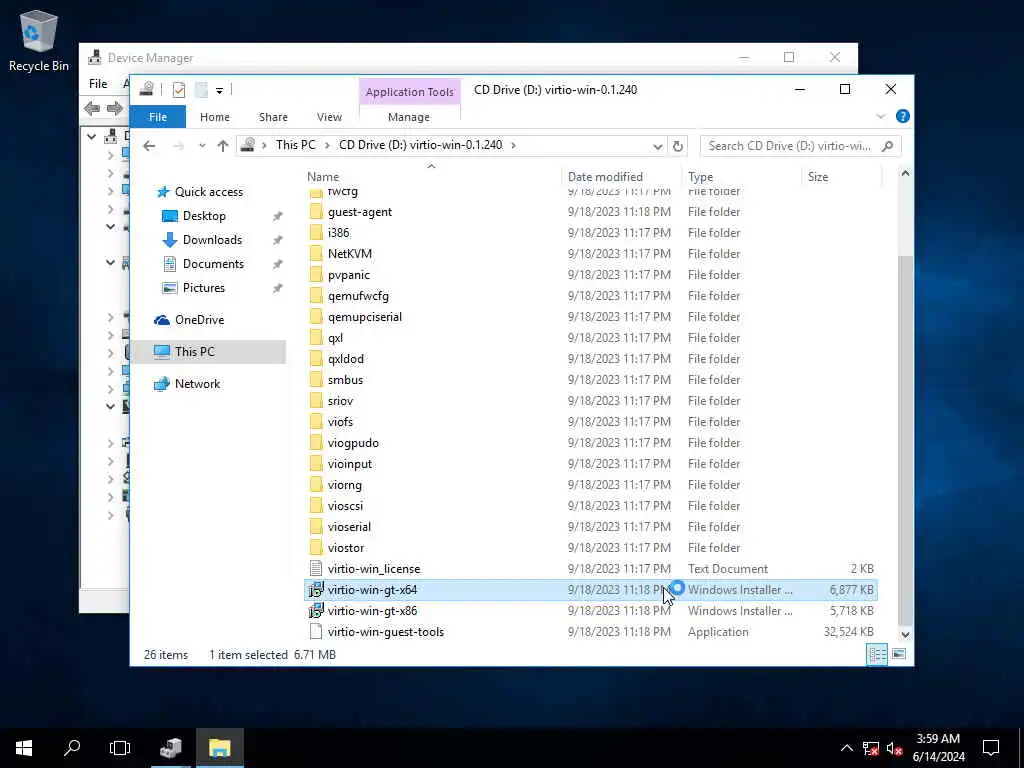Open the Share ribbon tab
This screenshot has width=1024, height=768.
point(273,117)
